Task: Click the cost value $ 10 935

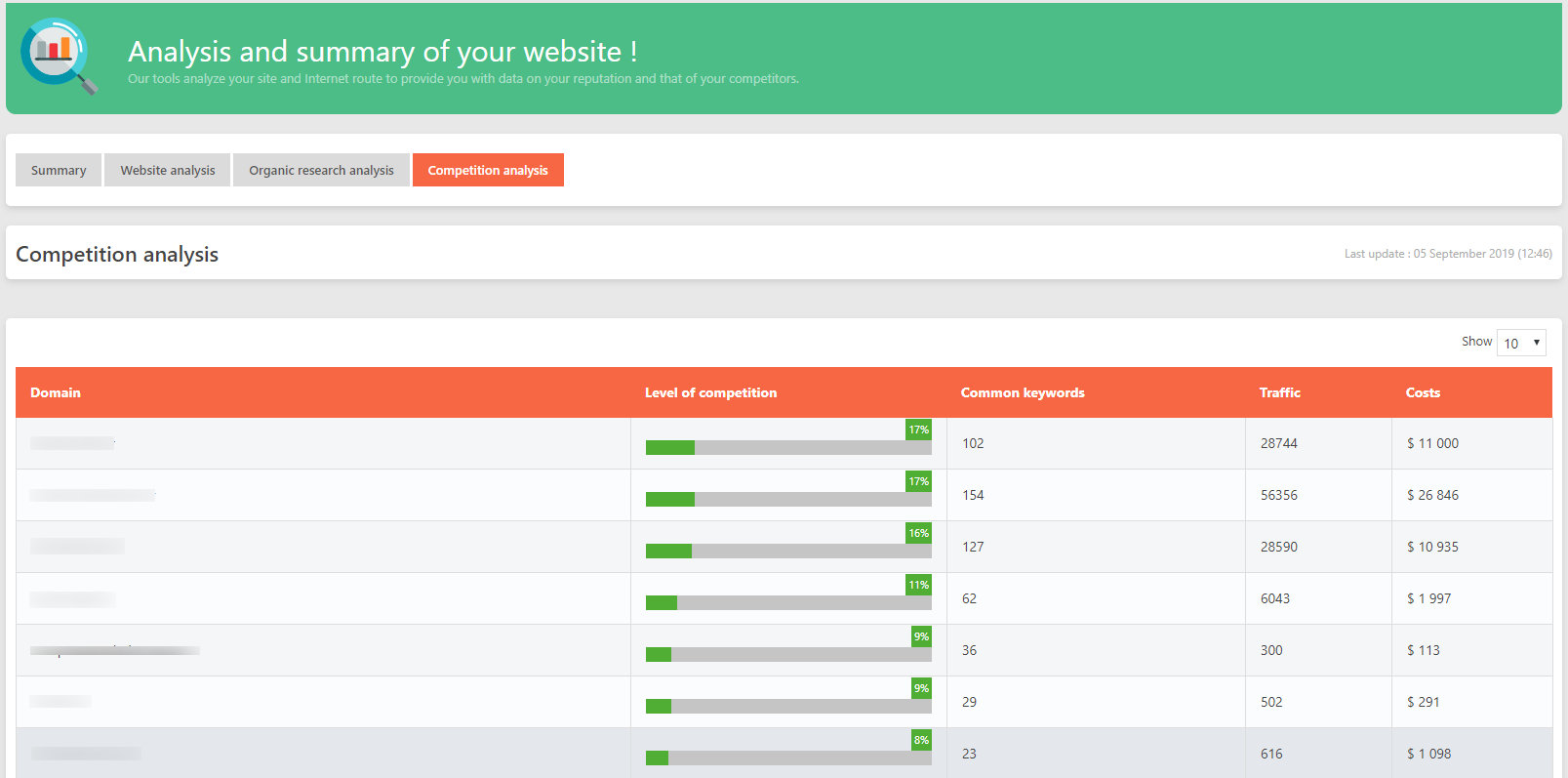Action: coord(1432,547)
